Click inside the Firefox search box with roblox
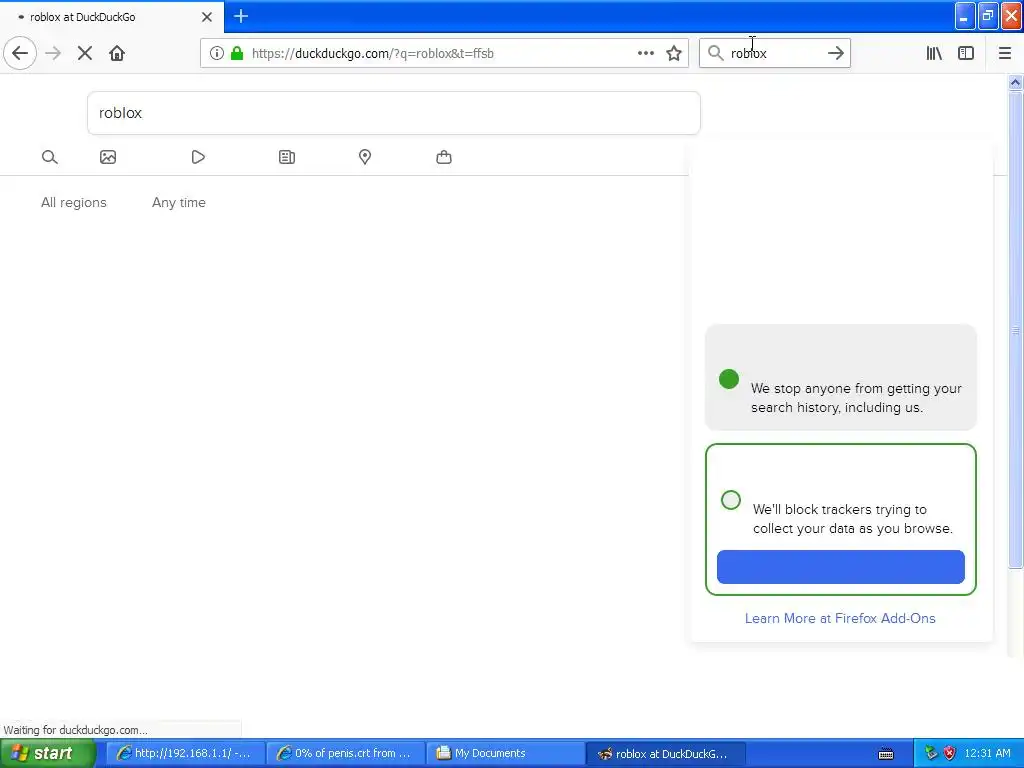The width and height of the screenshot is (1024, 768). [x=774, y=53]
